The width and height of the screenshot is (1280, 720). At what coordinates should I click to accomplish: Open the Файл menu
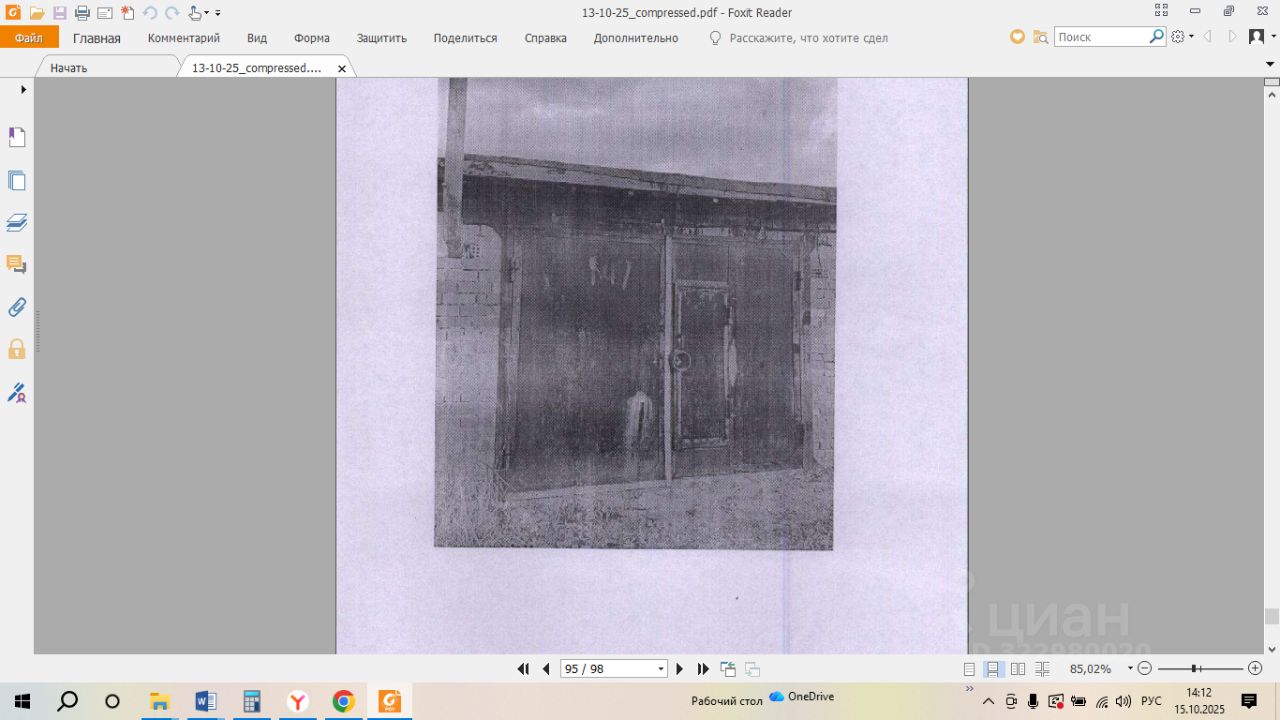pos(29,38)
